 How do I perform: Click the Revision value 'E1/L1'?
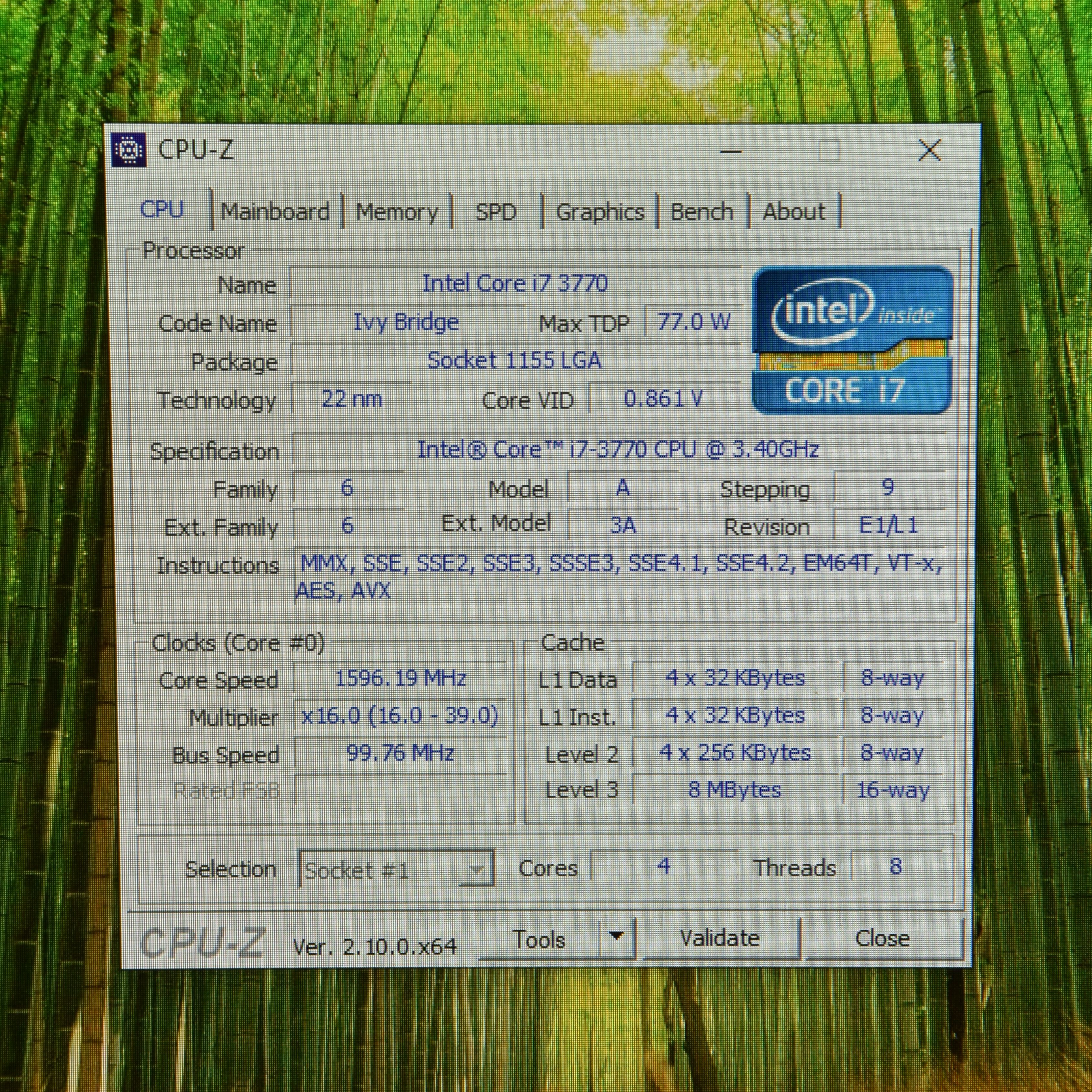point(888,526)
